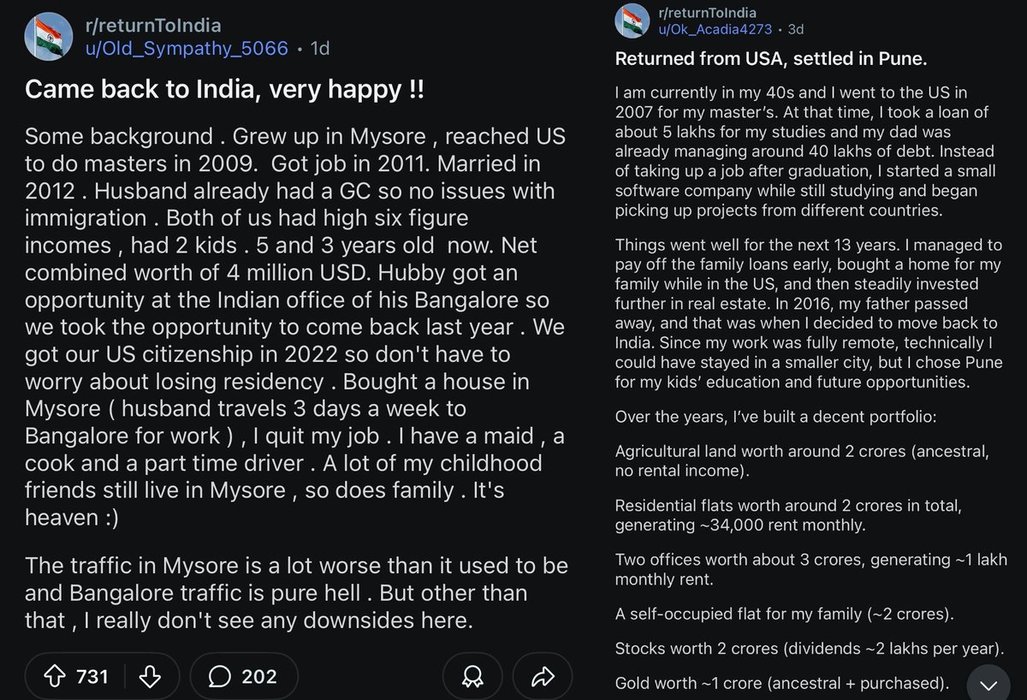Click the "Gold worth ~1 crore" line
This screenshot has height=700, width=1027.
coord(782,683)
